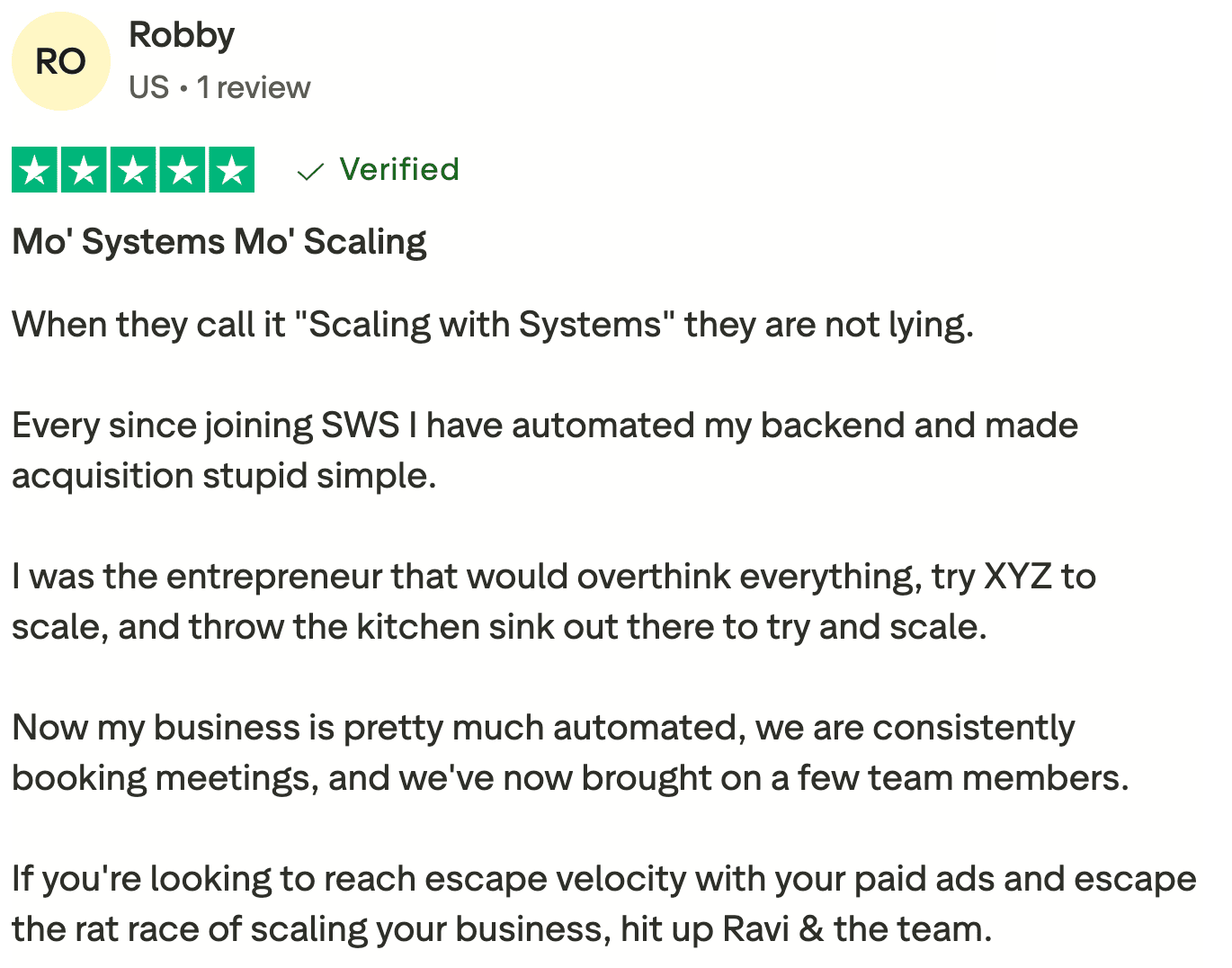Viewport: 1232px width, 968px height.
Task: Open reviewer Robby's profile name
Action: pyautogui.click(x=182, y=35)
